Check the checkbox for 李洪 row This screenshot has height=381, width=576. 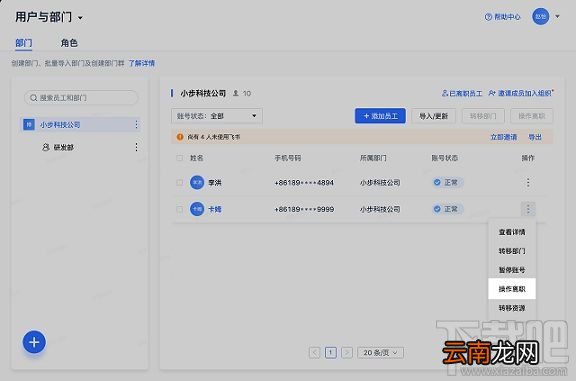click(x=180, y=183)
